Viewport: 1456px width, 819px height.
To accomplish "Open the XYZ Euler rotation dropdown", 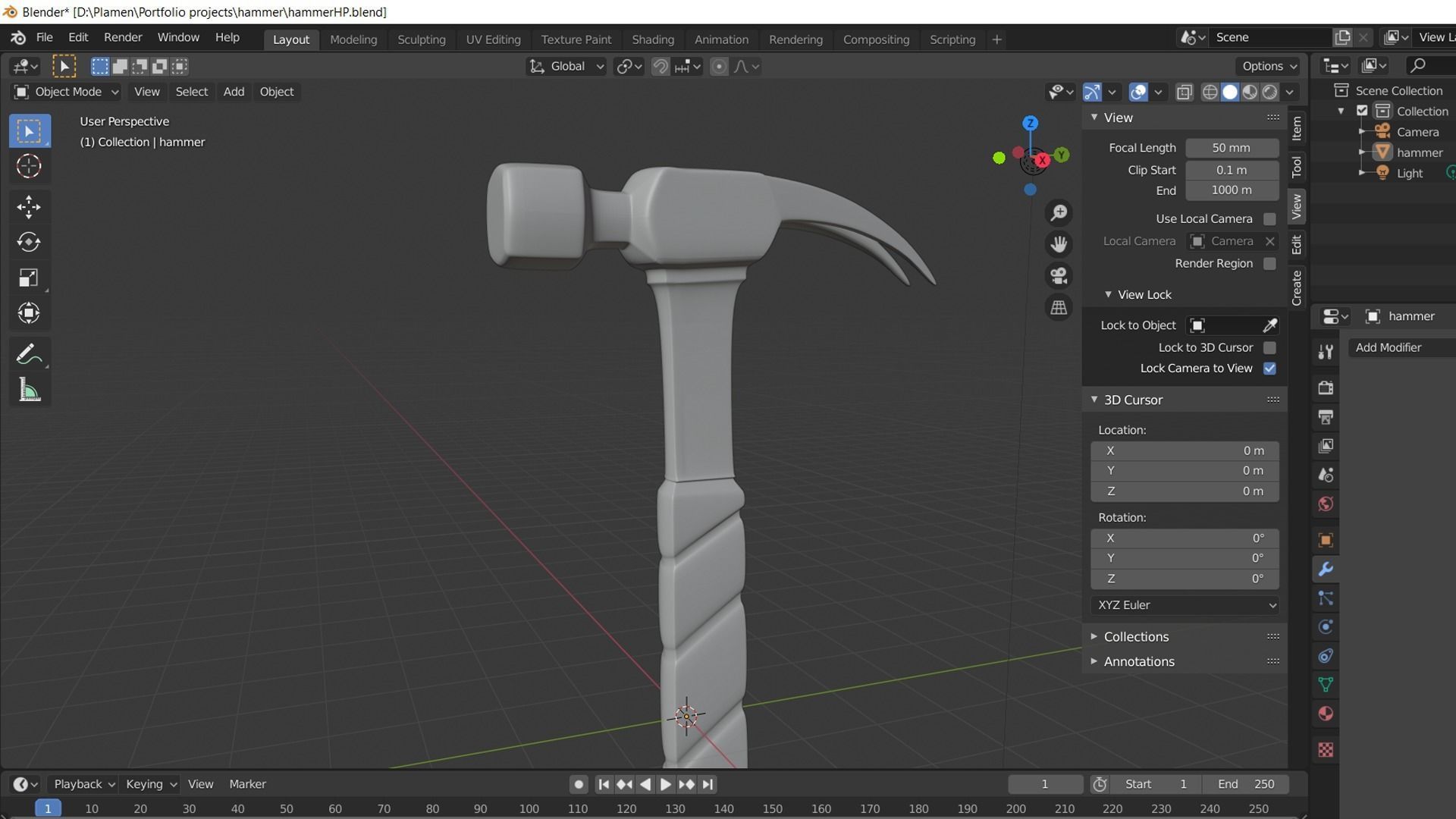I will tap(1185, 605).
